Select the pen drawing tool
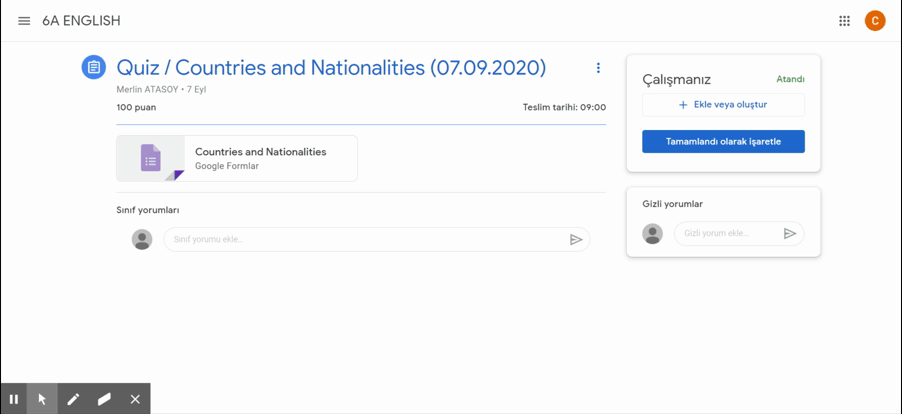The width and height of the screenshot is (902, 414). coord(73,399)
